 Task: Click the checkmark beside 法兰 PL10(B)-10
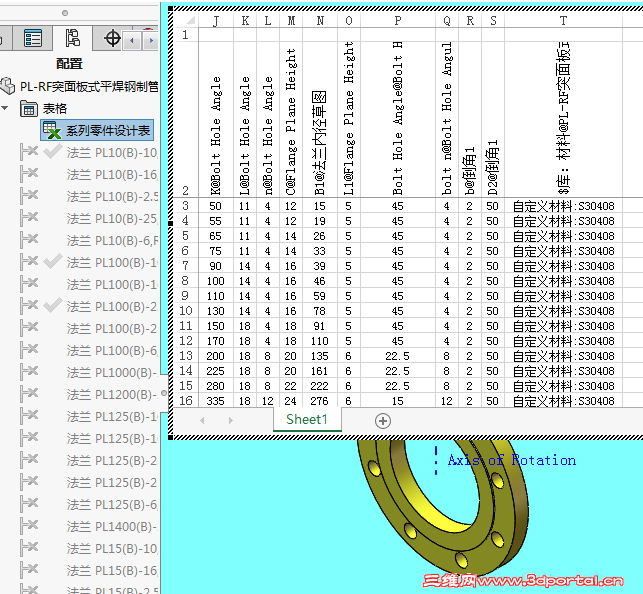click(53, 151)
